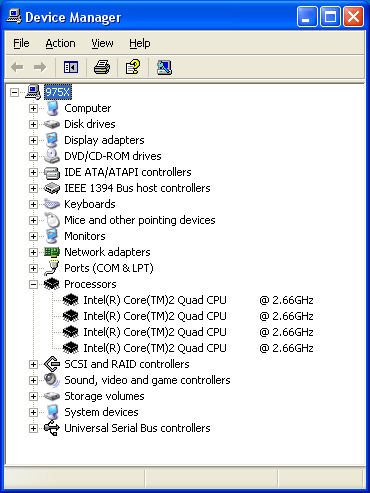Expand the Universal Serial Bus controllers node
Screen dimensions: 370x493
coord(33,428)
